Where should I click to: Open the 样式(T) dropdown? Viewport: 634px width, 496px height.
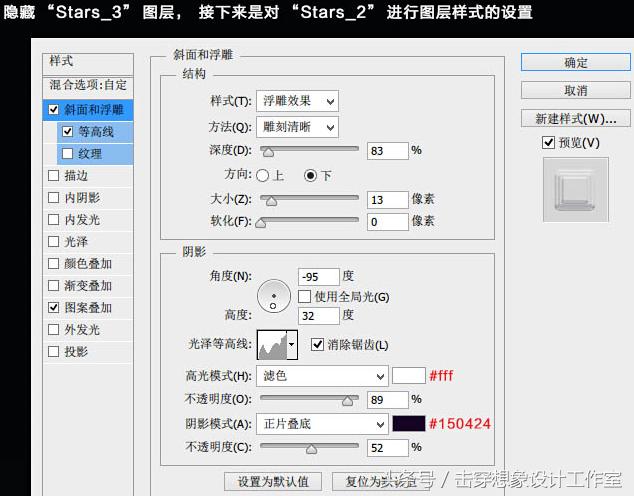(297, 101)
